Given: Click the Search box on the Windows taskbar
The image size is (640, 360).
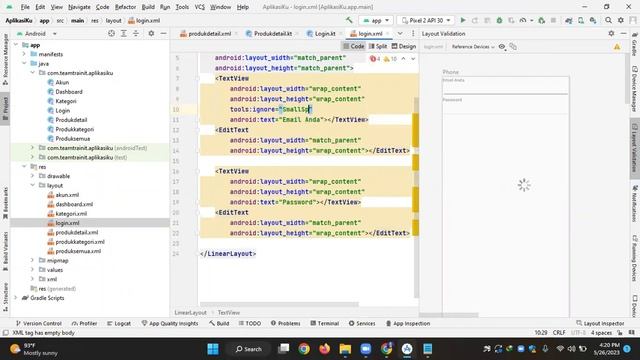Looking at the screenshot, I should [x=249, y=349].
